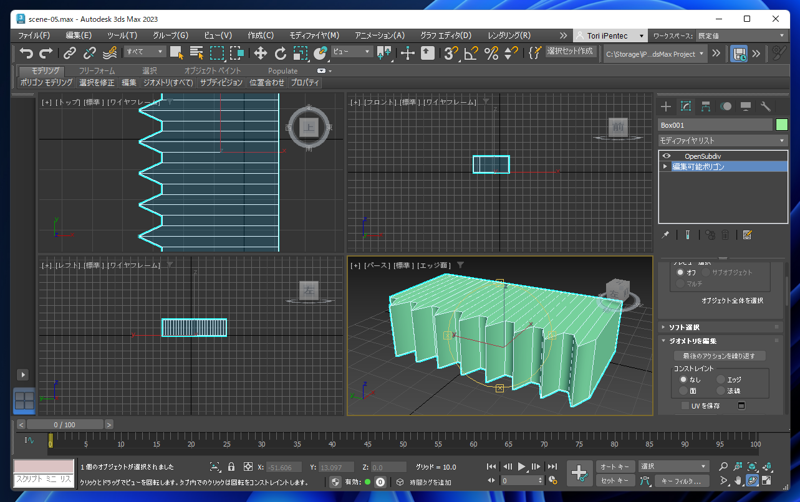800x502 pixels.
Task: Collapse the ジオメトリを編集 rollout
Action: click(x=693, y=341)
